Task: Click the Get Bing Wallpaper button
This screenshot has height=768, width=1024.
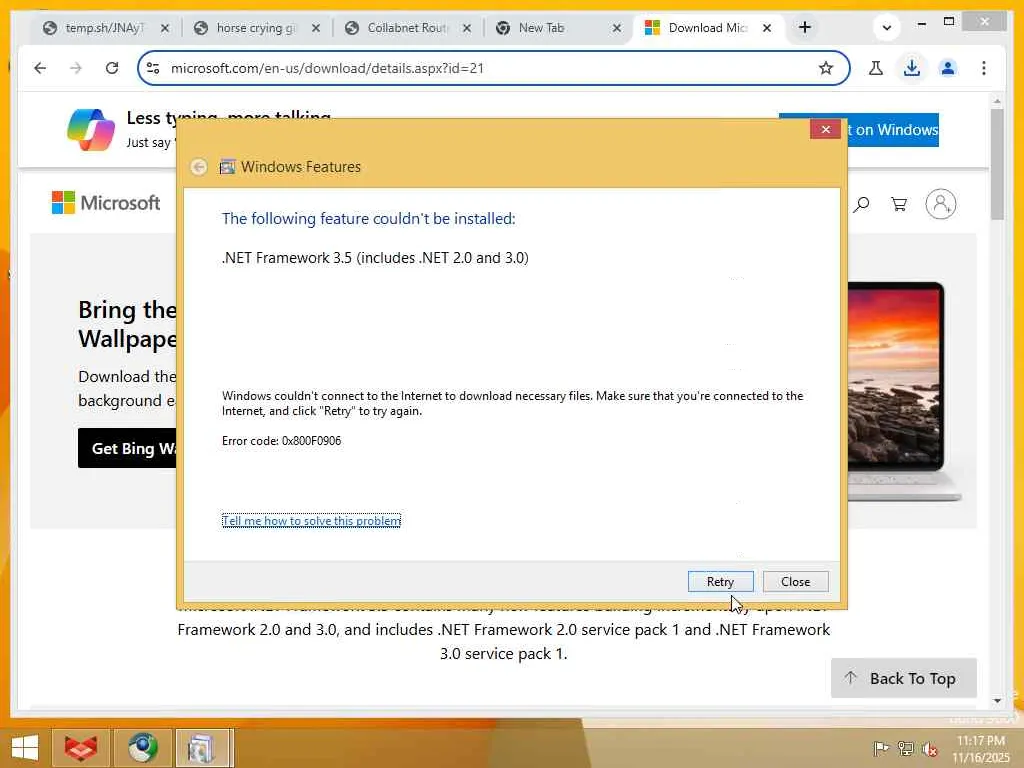Action: pos(127,448)
